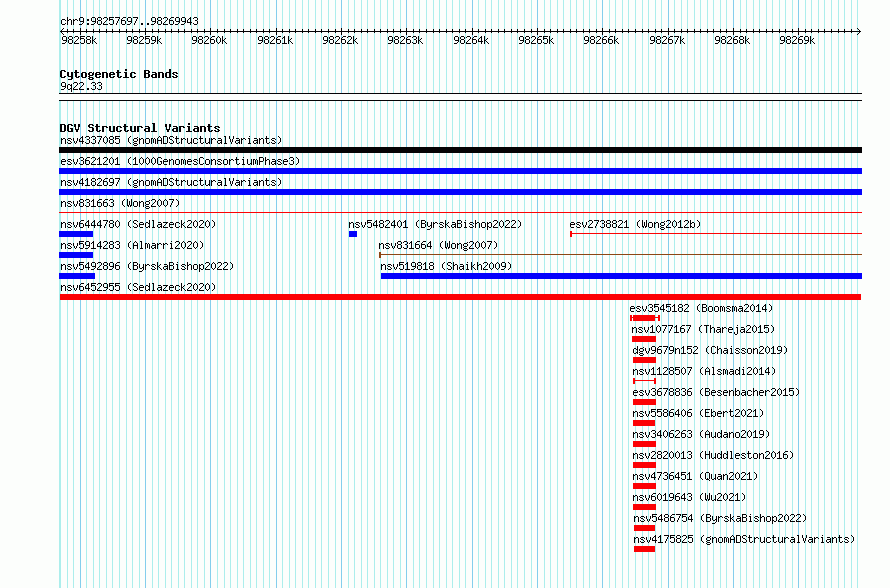890x588 pixels.
Task: Click the long red nsv6452955 bar
Action: (x=460, y=297)
